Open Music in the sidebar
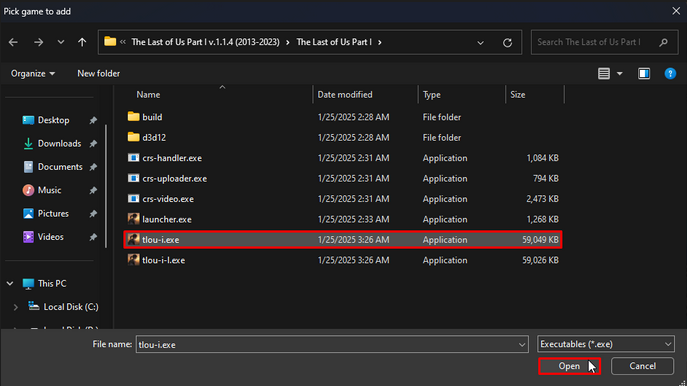687x386 pixels. click(49, 190)
